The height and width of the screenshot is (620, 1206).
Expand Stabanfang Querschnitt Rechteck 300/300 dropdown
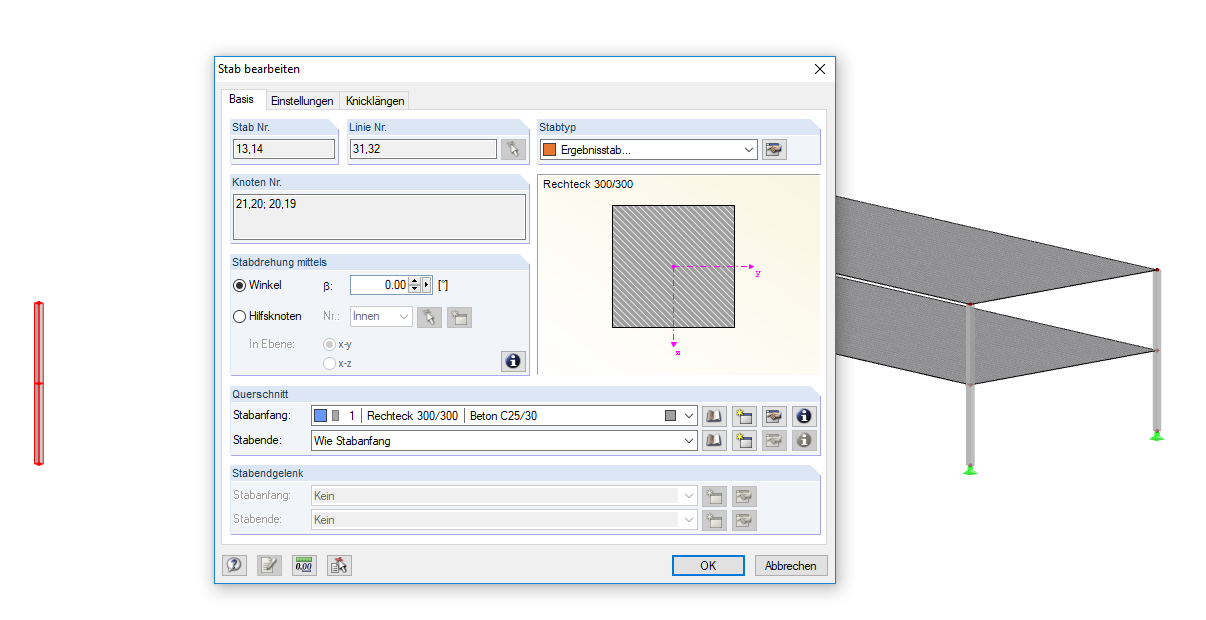pos(504,415)
